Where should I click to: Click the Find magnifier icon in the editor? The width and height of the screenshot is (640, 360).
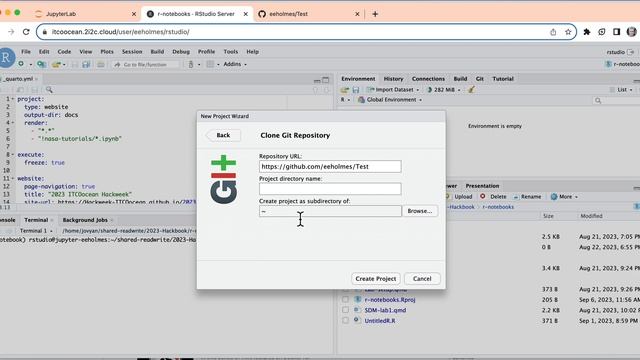49,89
